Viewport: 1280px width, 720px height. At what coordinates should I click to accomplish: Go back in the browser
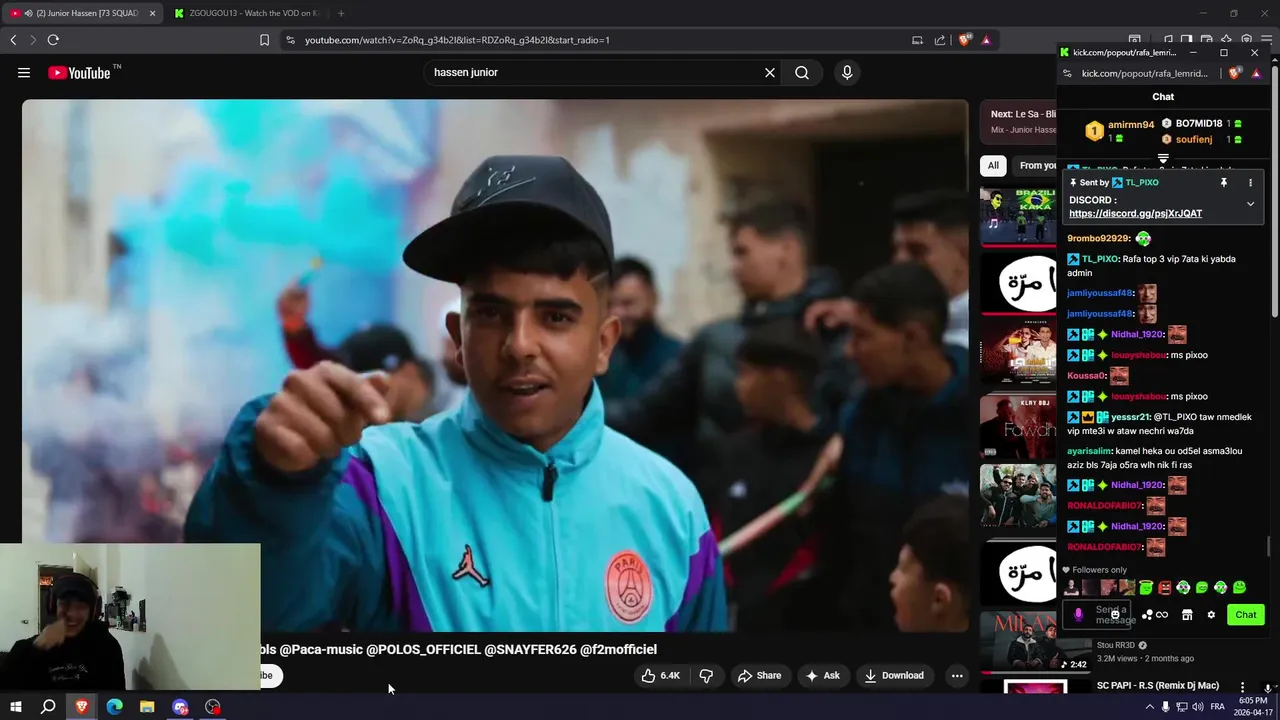(13, 40)
